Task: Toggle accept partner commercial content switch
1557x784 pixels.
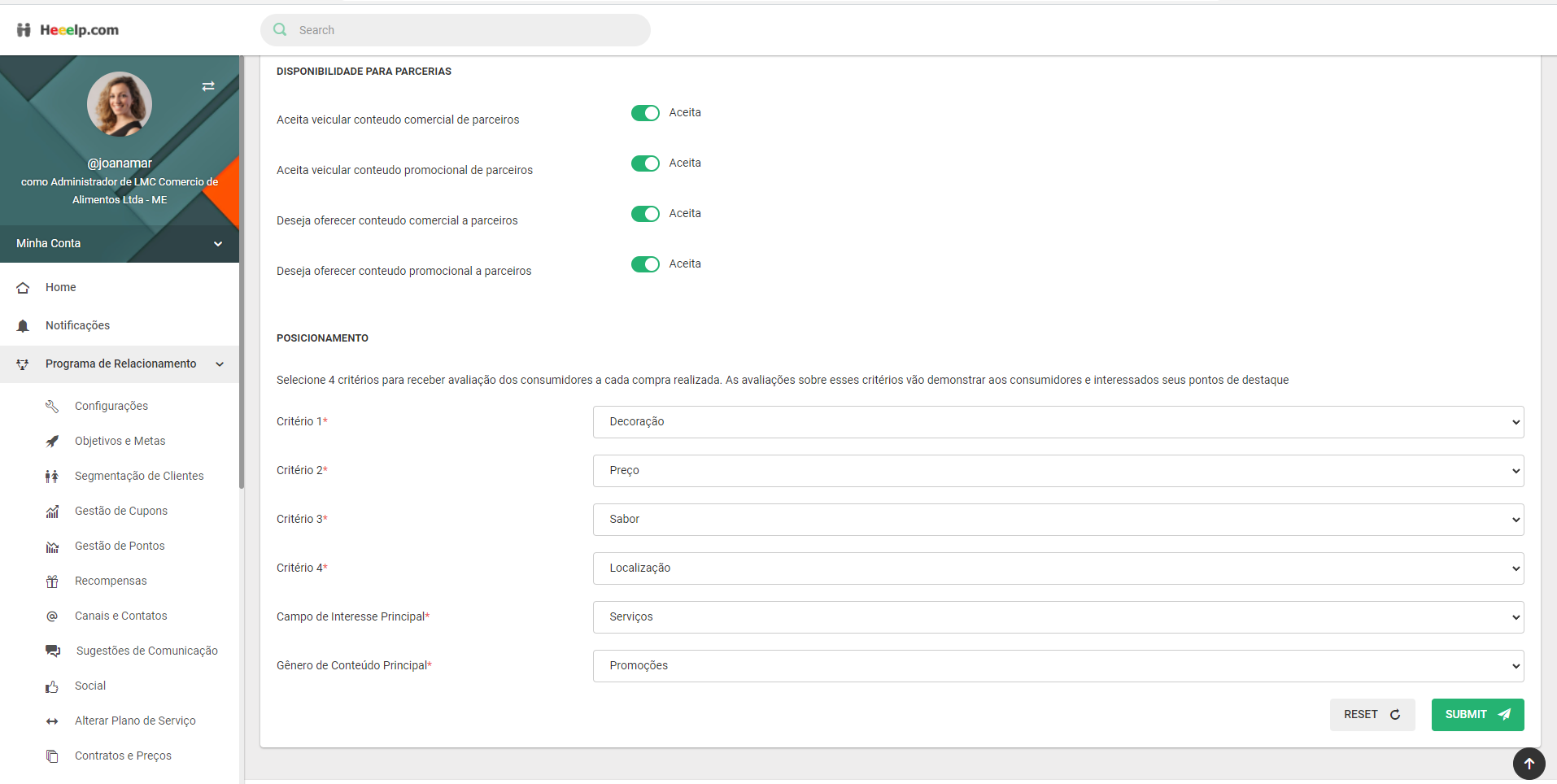Action: (645, 113)
